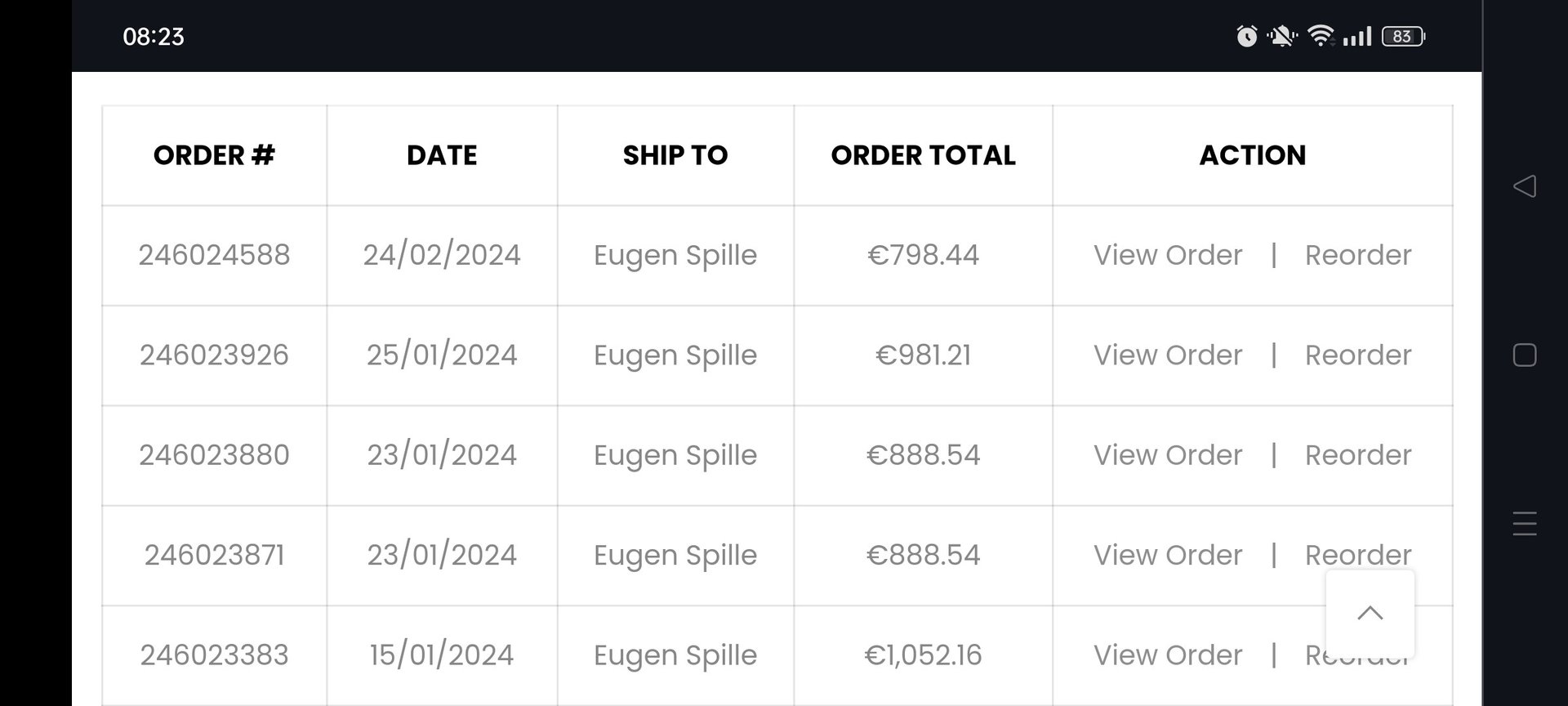Tap the cellular signal bars icon
Screen dimensions: 1568x706
[x=1357, y=36]
